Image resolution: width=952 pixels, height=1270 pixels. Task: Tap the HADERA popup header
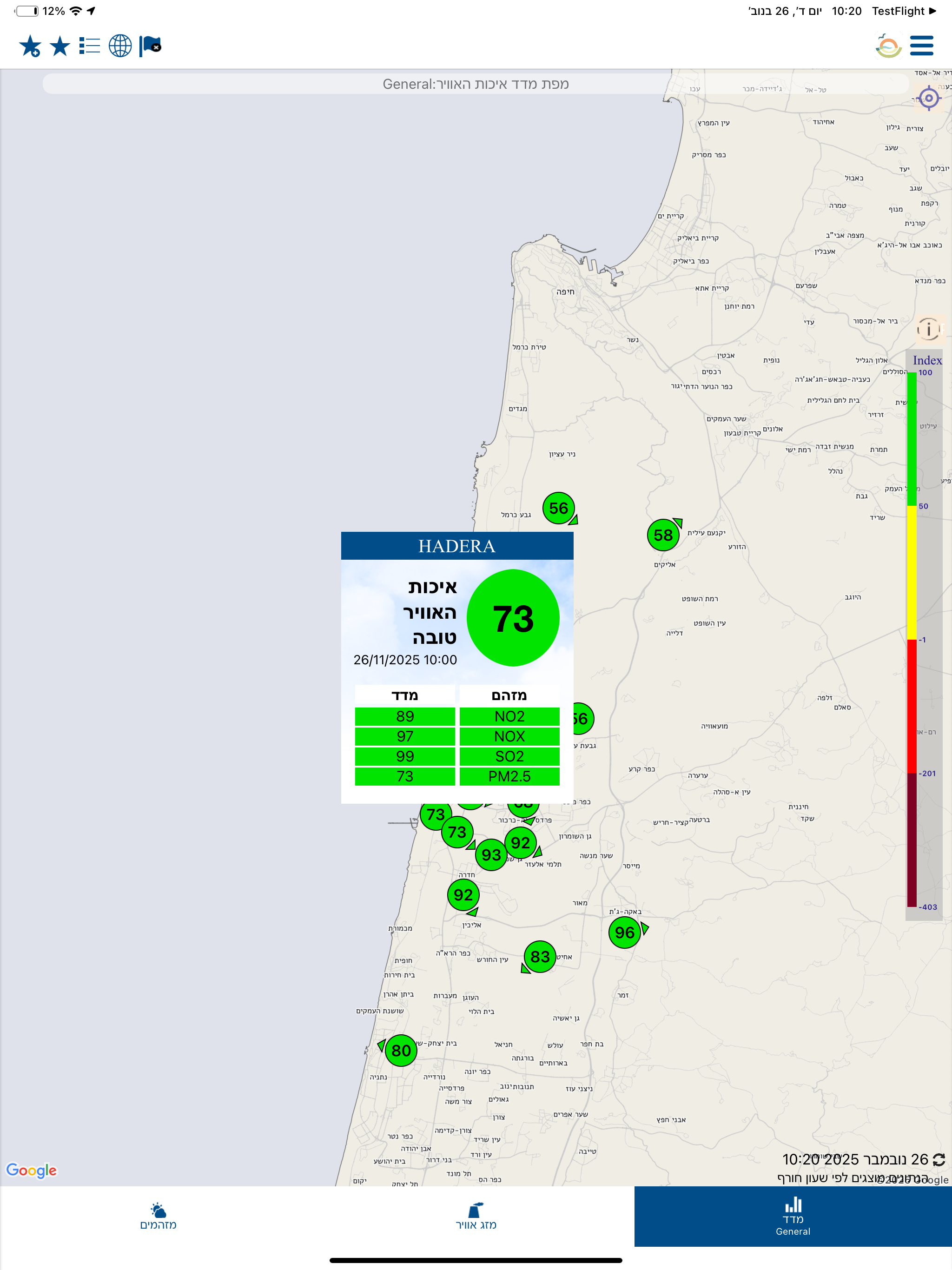(457, 546)
